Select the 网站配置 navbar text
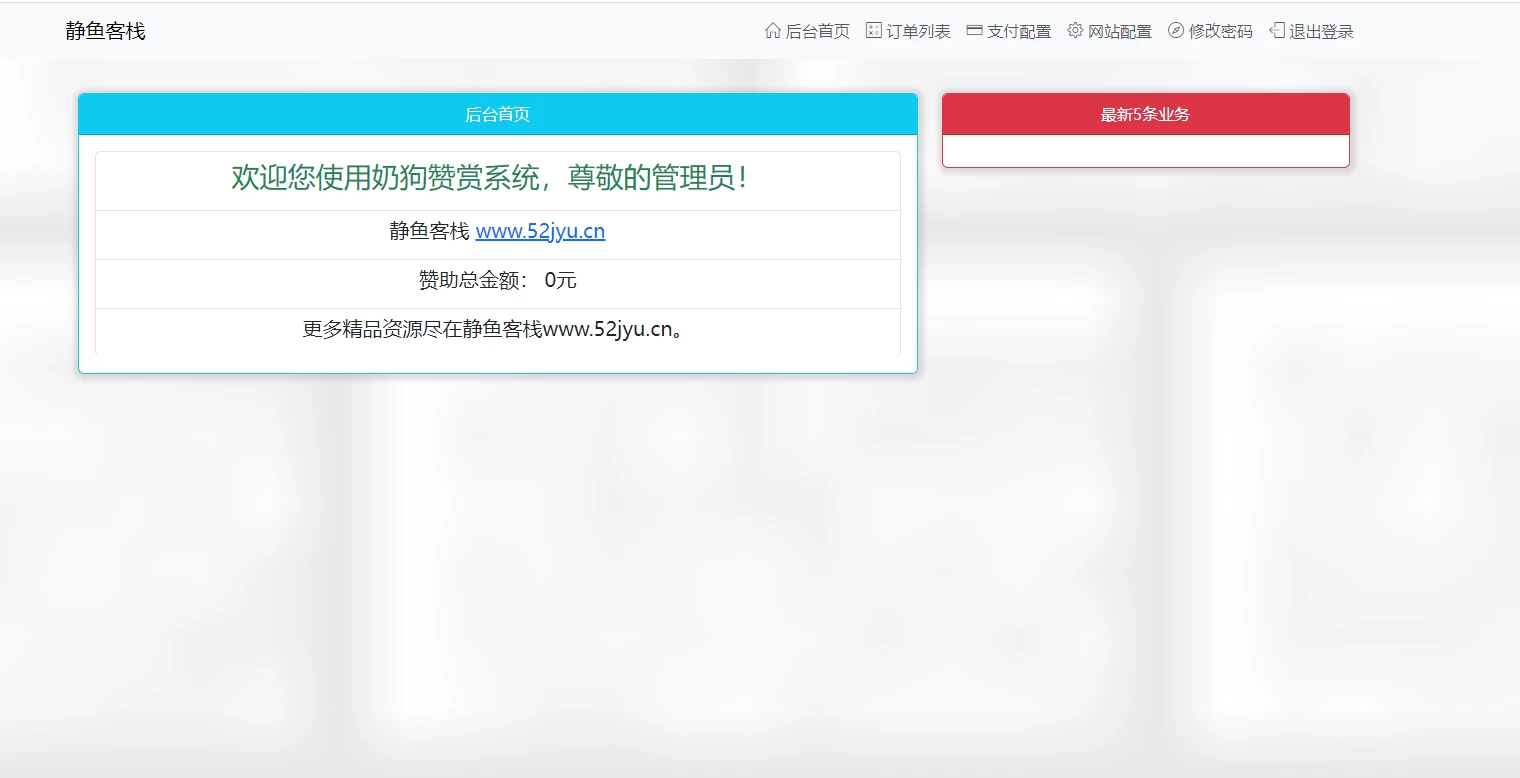Viewport: 1520px width, 778px height. tap(1120, 32)
